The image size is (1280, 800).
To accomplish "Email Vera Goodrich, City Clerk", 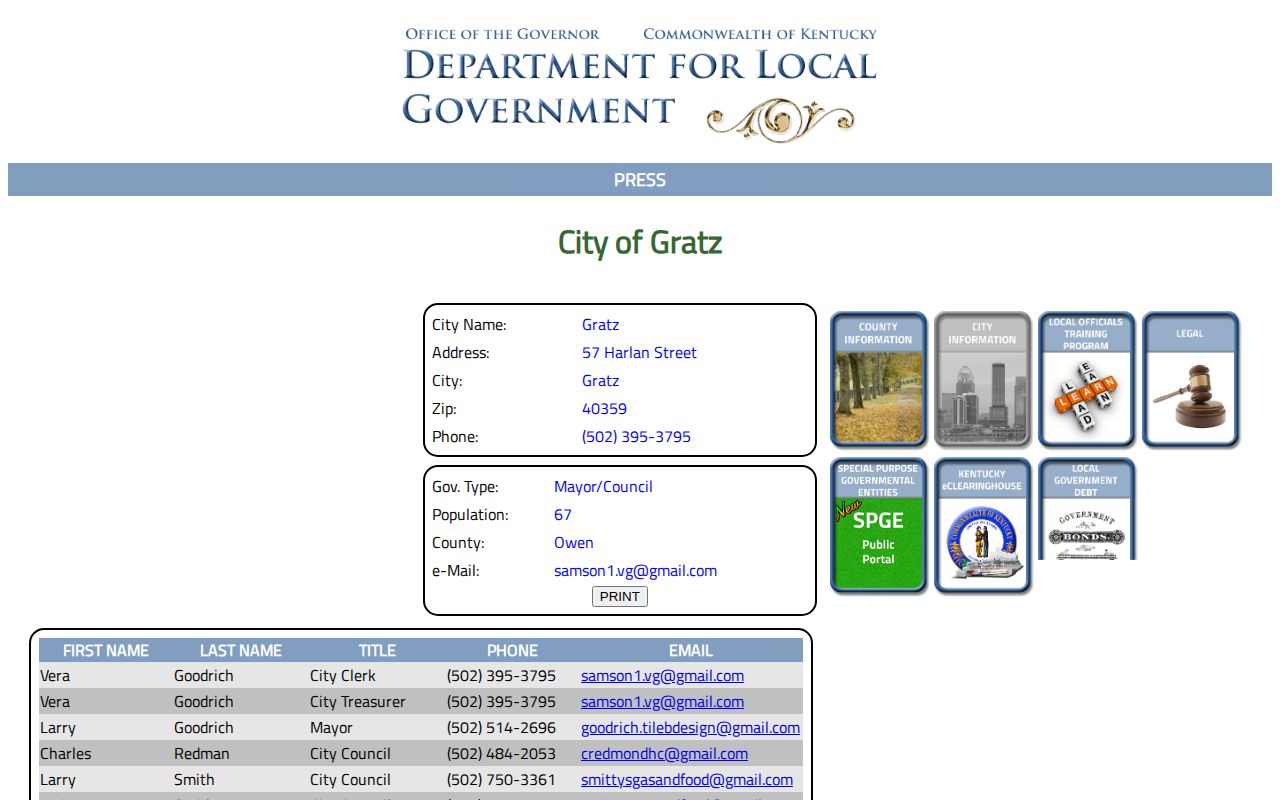I will (662, 676).
